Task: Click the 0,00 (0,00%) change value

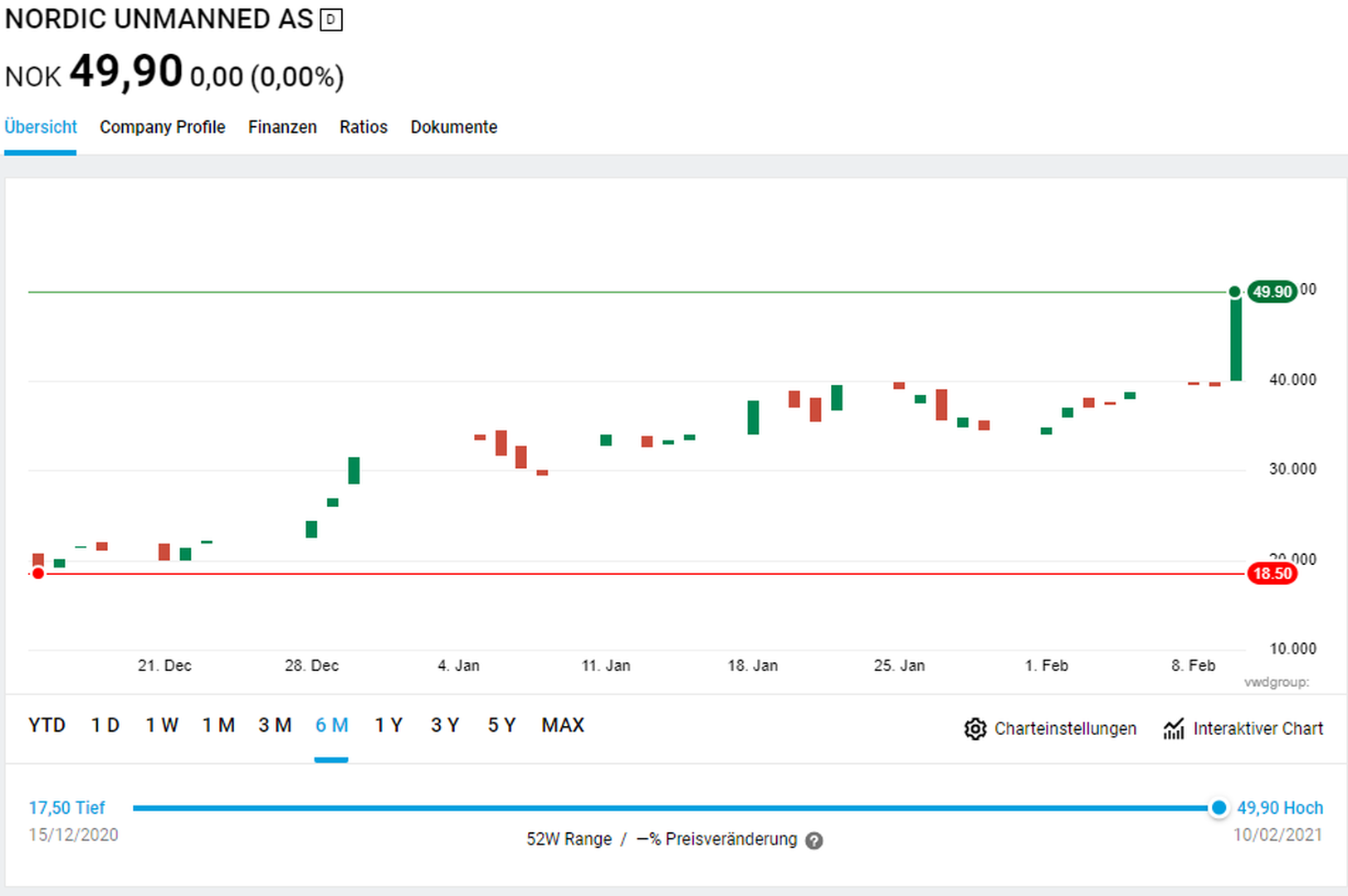Action: 267,77
